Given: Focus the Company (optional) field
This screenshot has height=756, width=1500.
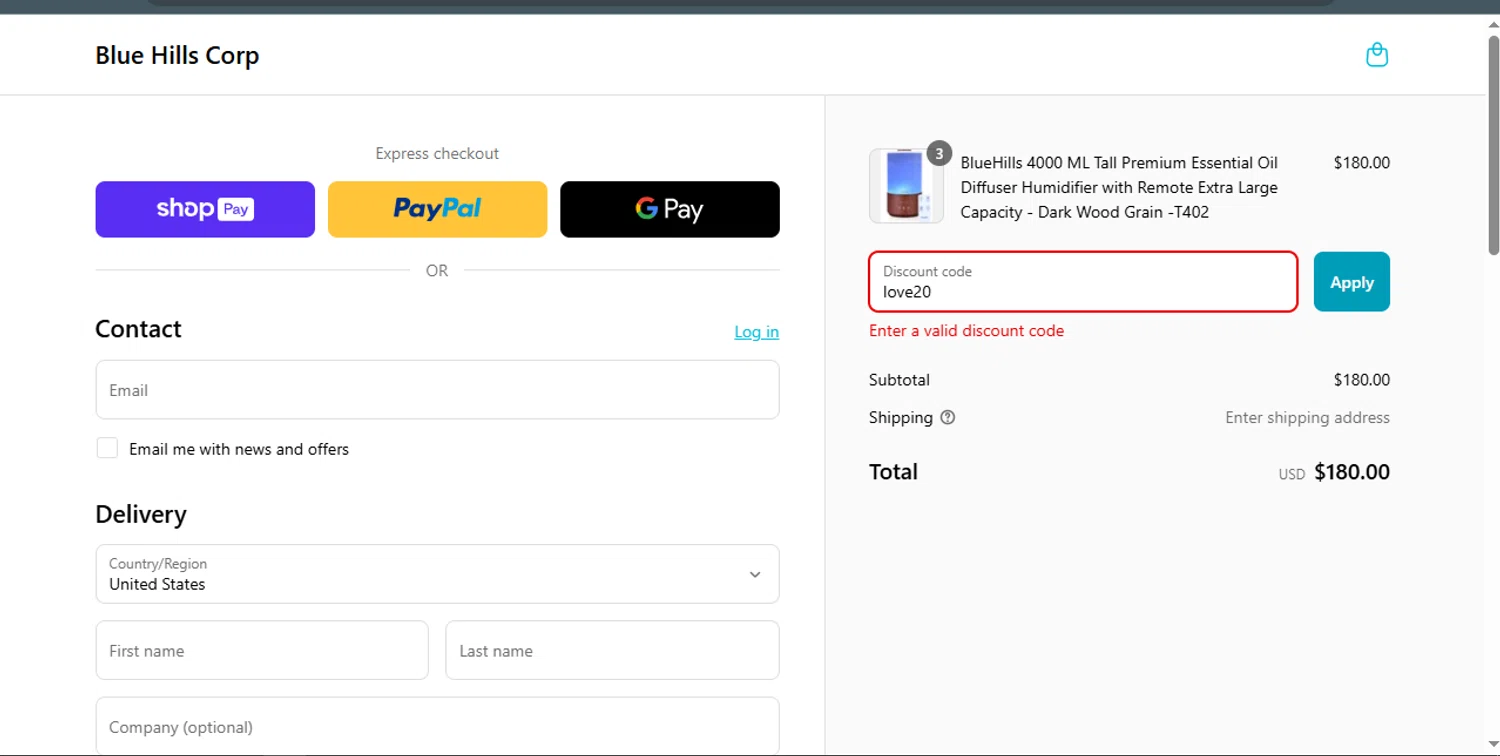Looking at the screenshot, I should pyautogui.click(x=437, y=726).
